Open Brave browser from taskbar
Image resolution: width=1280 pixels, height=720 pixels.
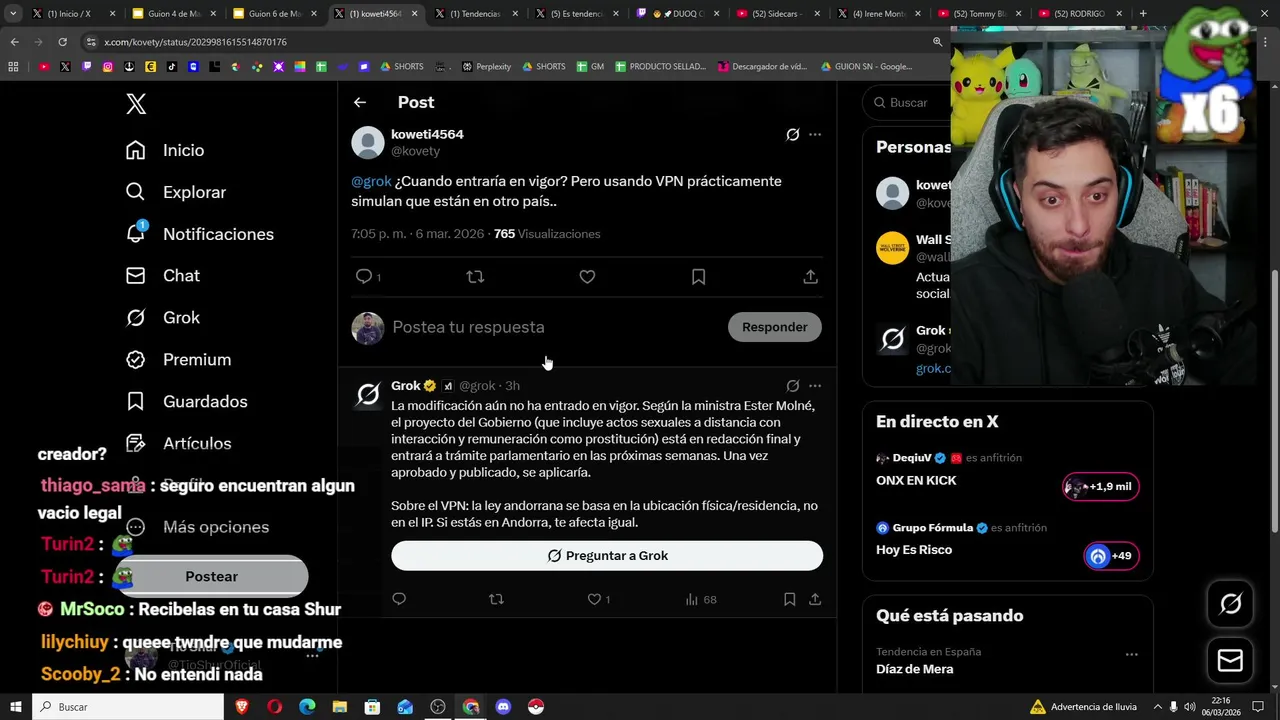[242, 707]
